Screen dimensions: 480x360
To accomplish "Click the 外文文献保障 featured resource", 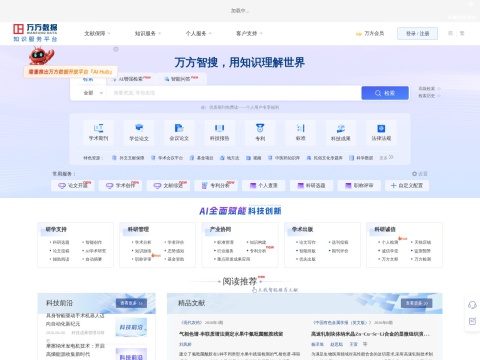I will 128,158.
